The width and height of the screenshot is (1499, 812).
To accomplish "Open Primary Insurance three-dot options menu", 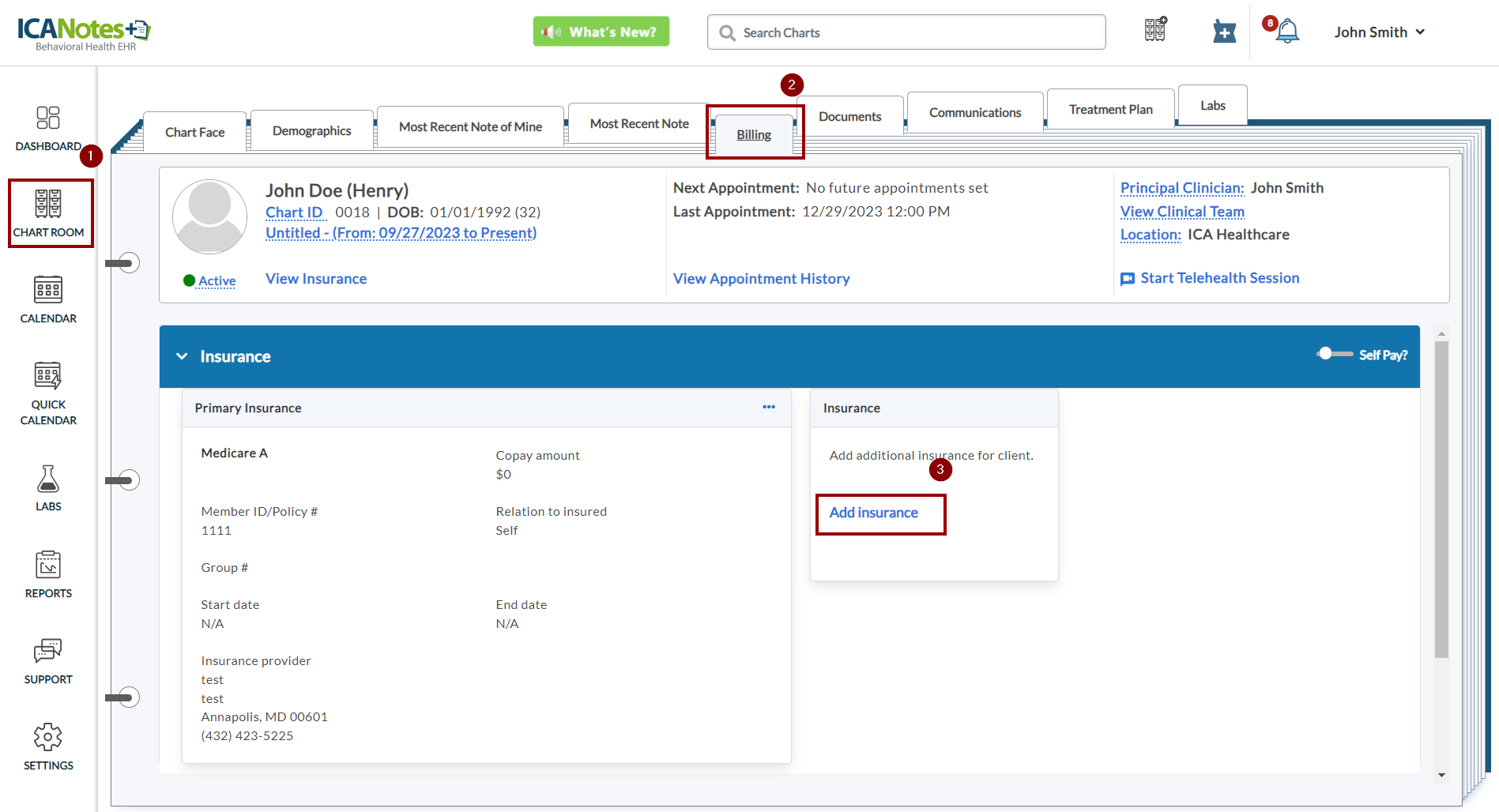I will pos(768,407).
